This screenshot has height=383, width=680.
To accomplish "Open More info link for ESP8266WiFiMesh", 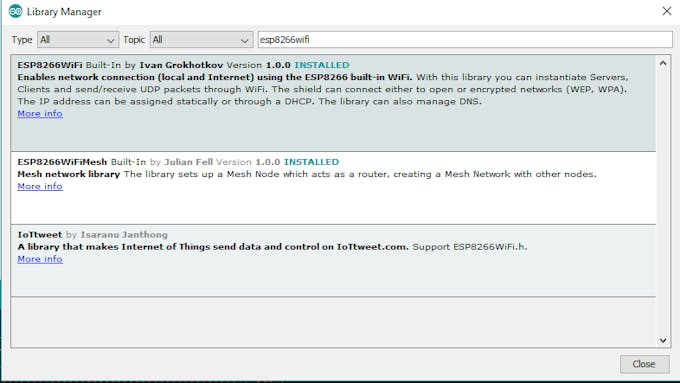I will 40,186.
